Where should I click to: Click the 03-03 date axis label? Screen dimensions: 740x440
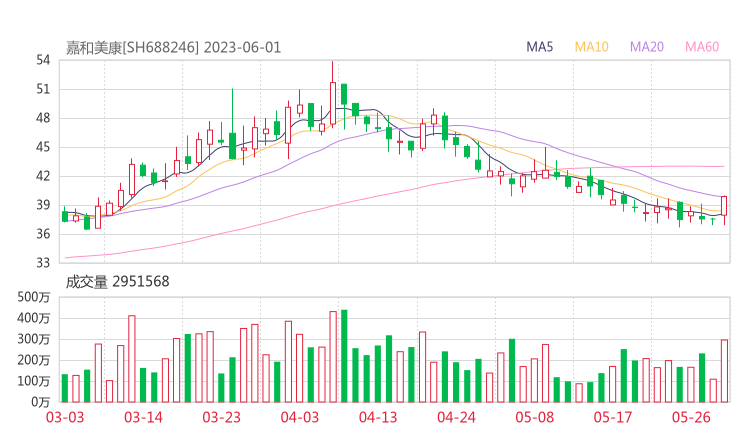tap(65, 417)
